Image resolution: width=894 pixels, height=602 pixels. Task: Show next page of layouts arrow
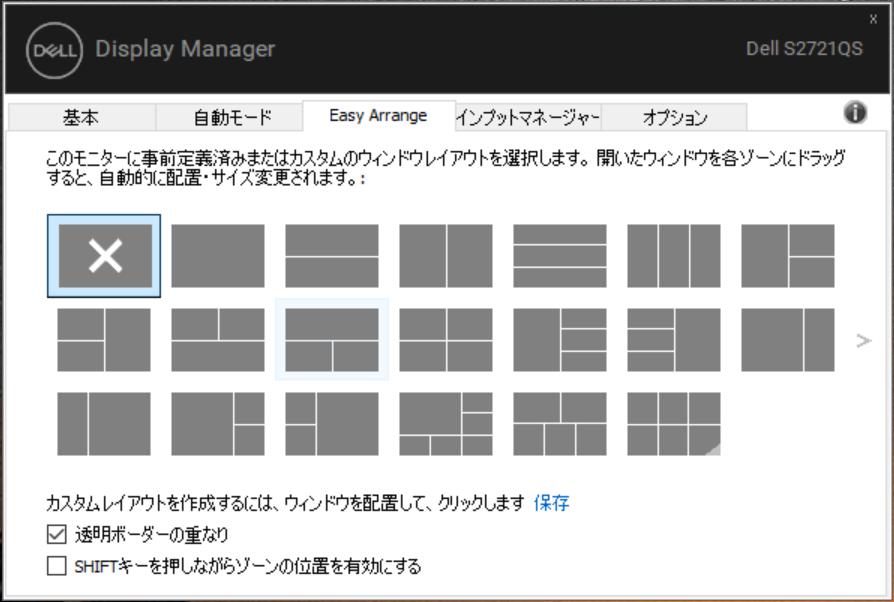tap(864, 341)
